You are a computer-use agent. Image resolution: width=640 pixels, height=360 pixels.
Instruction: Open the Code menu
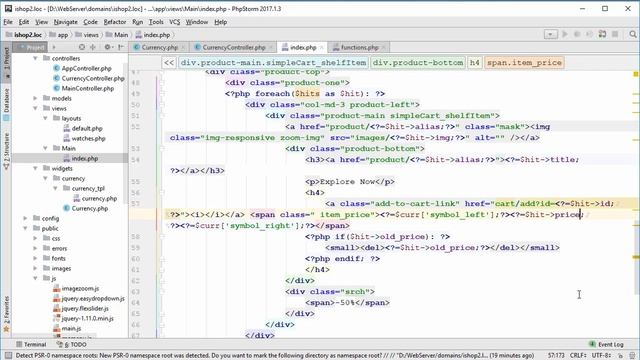[x=90, y=22]
